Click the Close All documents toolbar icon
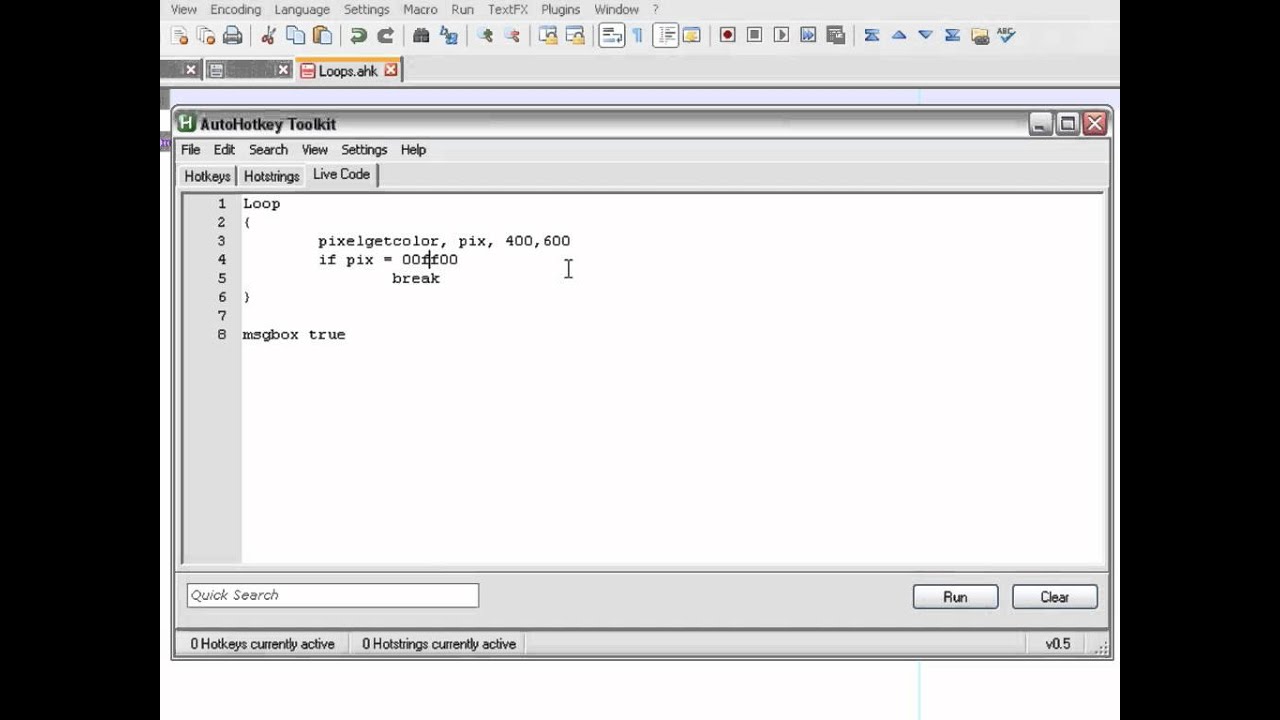The height and width of the screenshot is (720, 1280). (206, 36)
